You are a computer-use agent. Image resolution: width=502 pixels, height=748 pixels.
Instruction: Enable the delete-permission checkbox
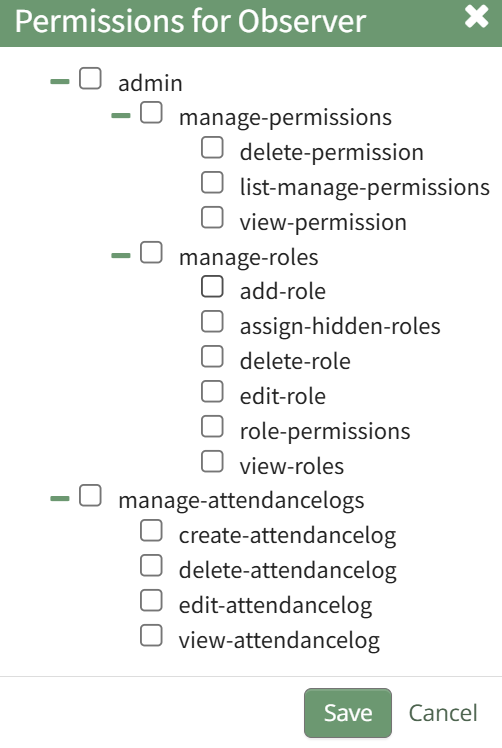coord(212,148)
